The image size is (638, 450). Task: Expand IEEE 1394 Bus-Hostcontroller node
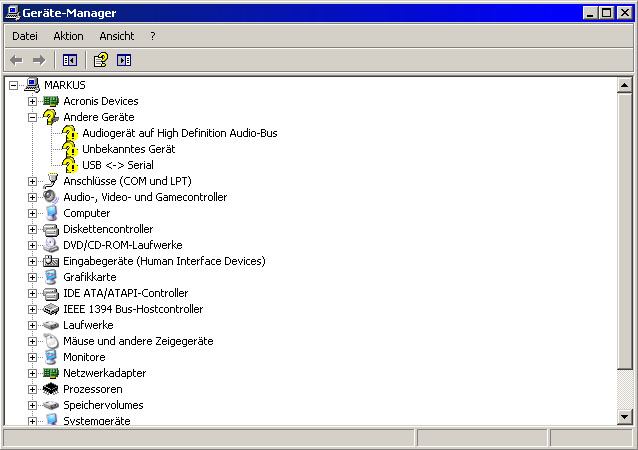coord(33,310)
